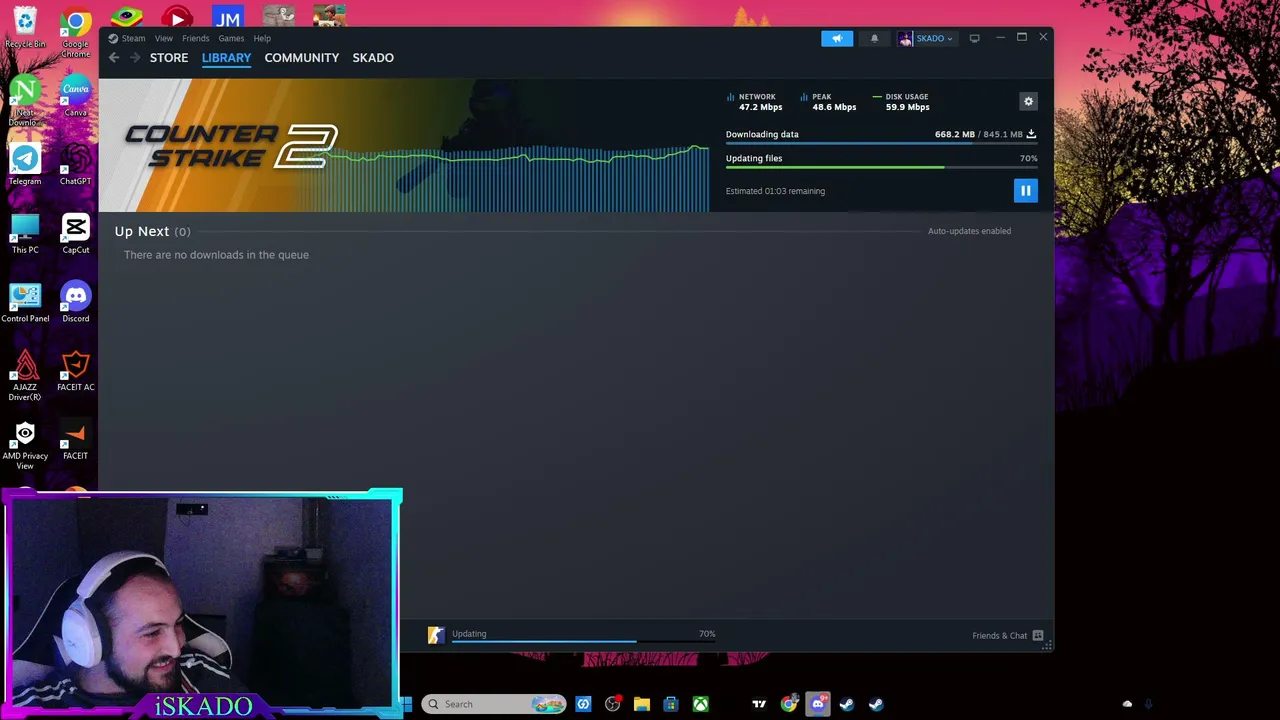The image size is (1280, 720).
Task: Click the Up Next heading
Action: 142,231
